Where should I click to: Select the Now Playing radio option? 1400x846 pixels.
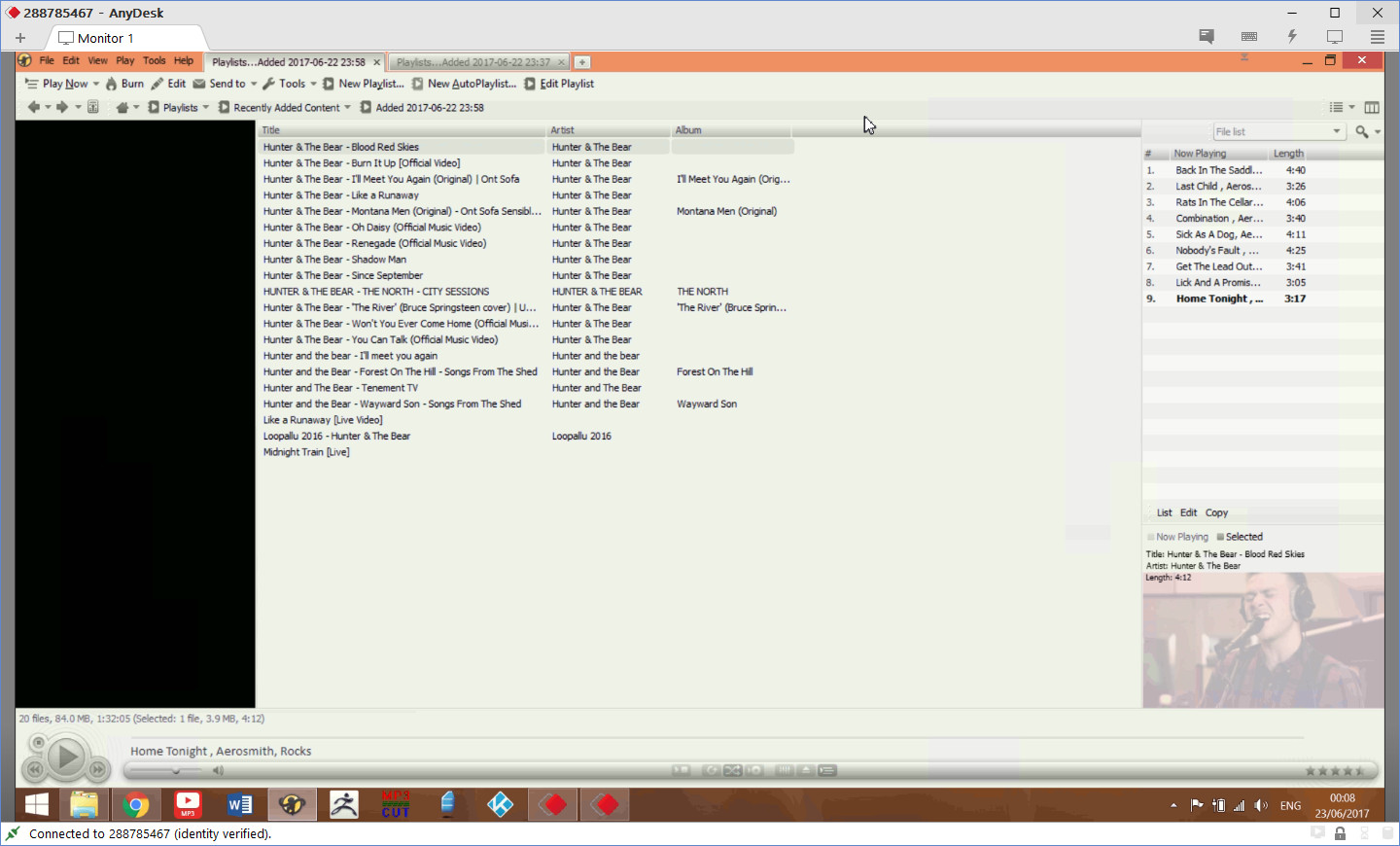(1151, 537)
